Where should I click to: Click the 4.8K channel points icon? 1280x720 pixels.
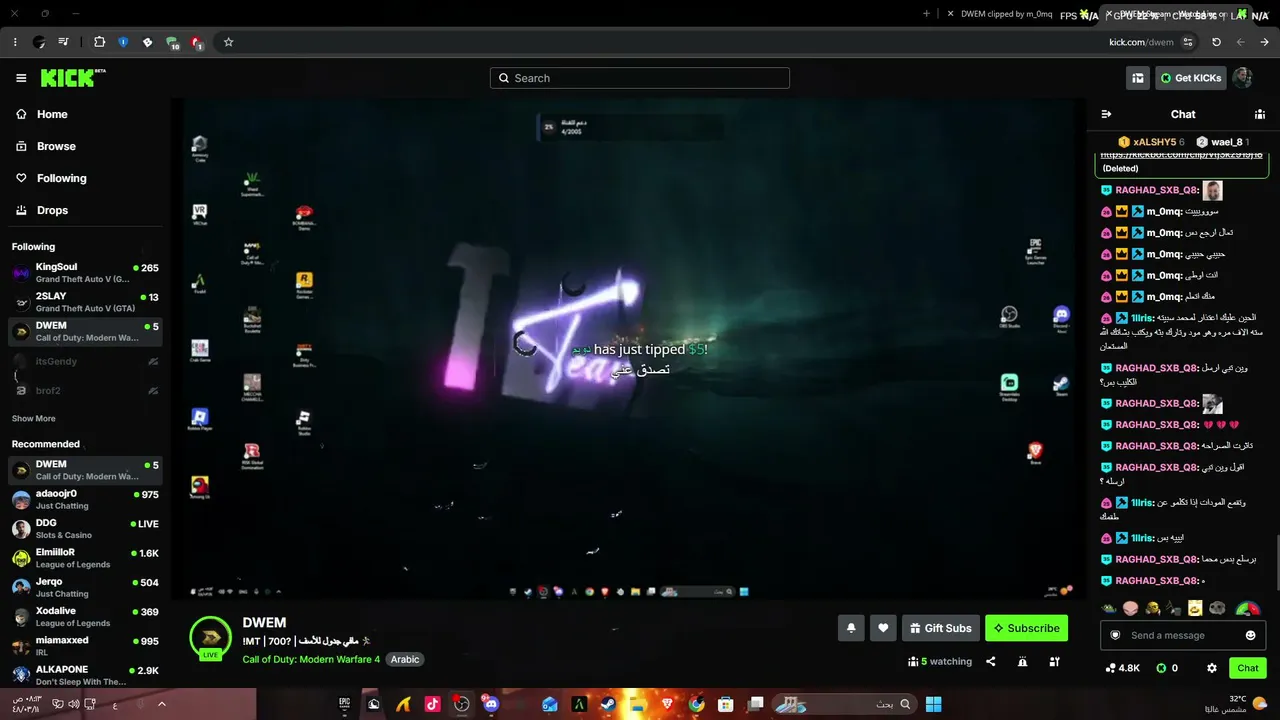1122,668
